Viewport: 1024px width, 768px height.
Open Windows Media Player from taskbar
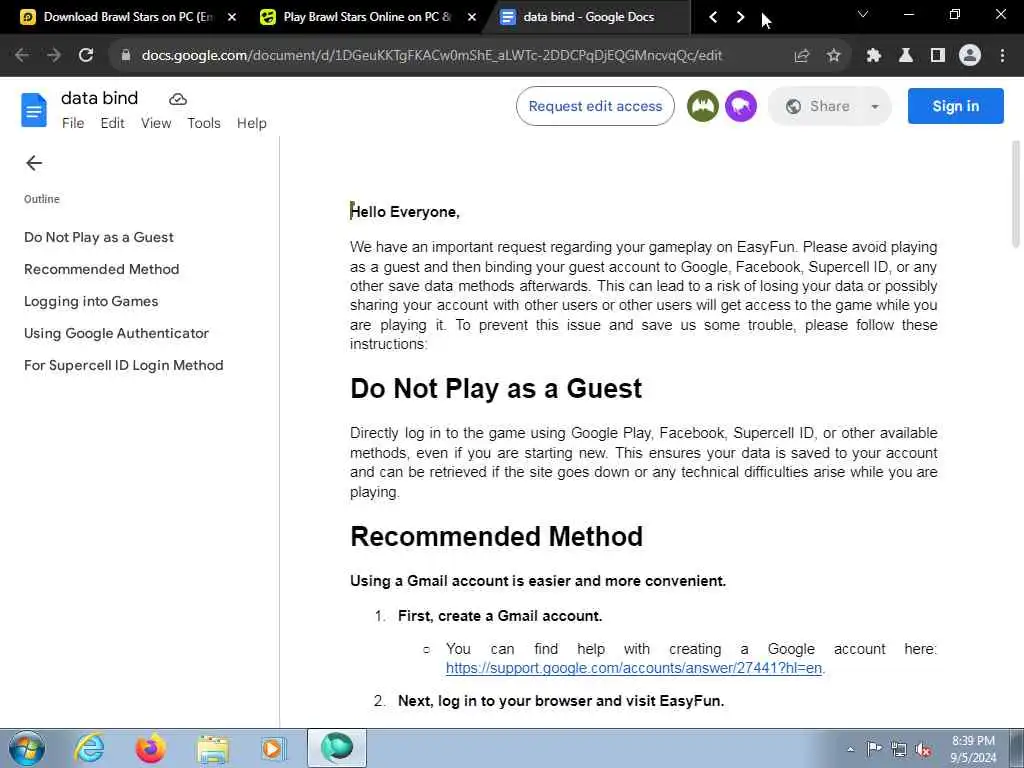click(x=274, y=748)
